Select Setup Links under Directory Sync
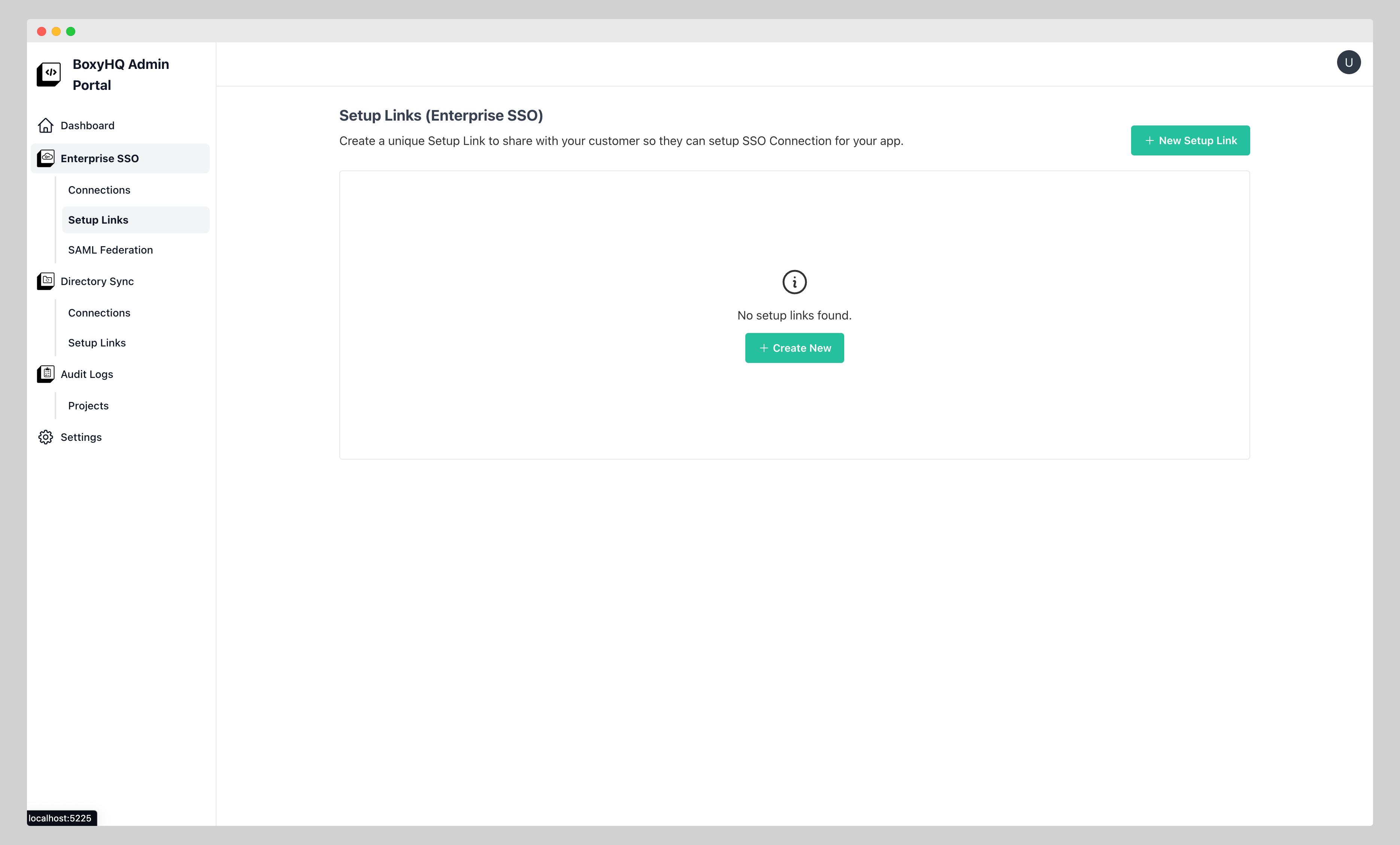The image size is (1400, 845). coord(97,343)
